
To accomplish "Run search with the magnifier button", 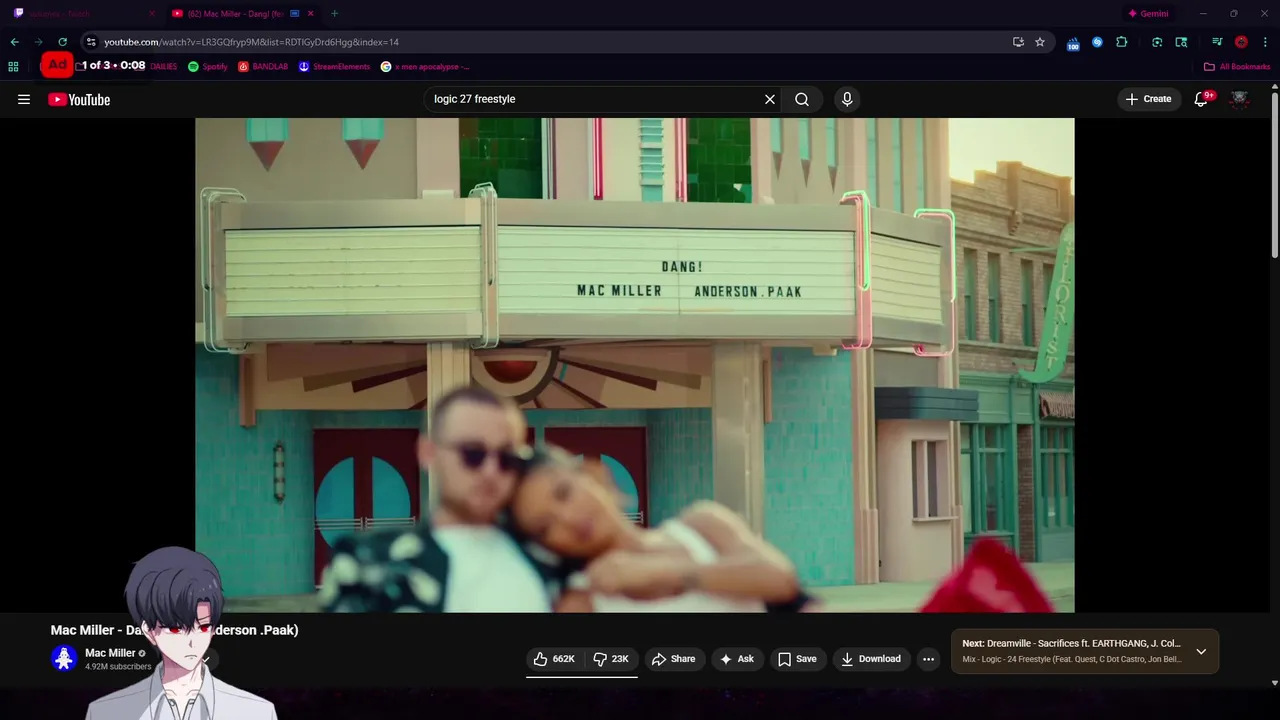I will [x=802, y=99].
